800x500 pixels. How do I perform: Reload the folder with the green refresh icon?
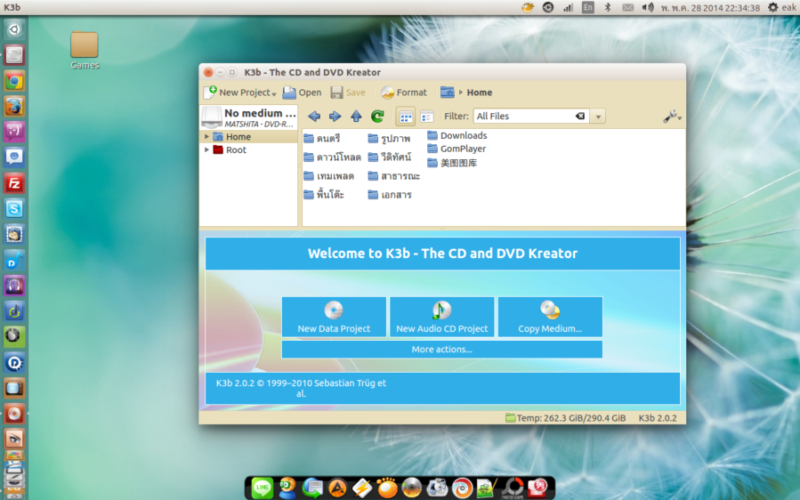[x=378, y=116]
